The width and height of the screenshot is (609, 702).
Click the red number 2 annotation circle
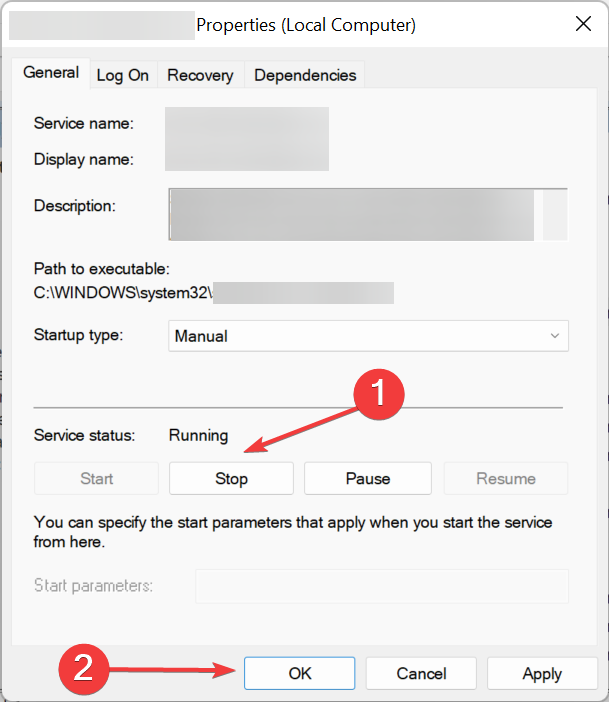point(85,668)
